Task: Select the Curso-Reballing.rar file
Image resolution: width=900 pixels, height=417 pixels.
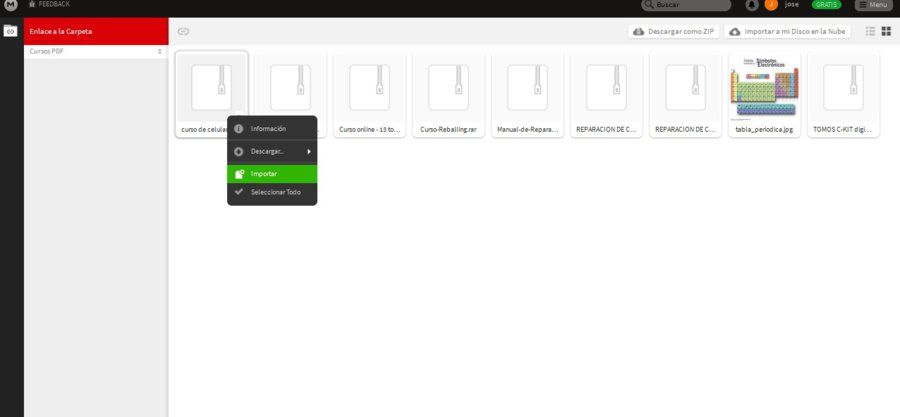Action: point(449,95)
